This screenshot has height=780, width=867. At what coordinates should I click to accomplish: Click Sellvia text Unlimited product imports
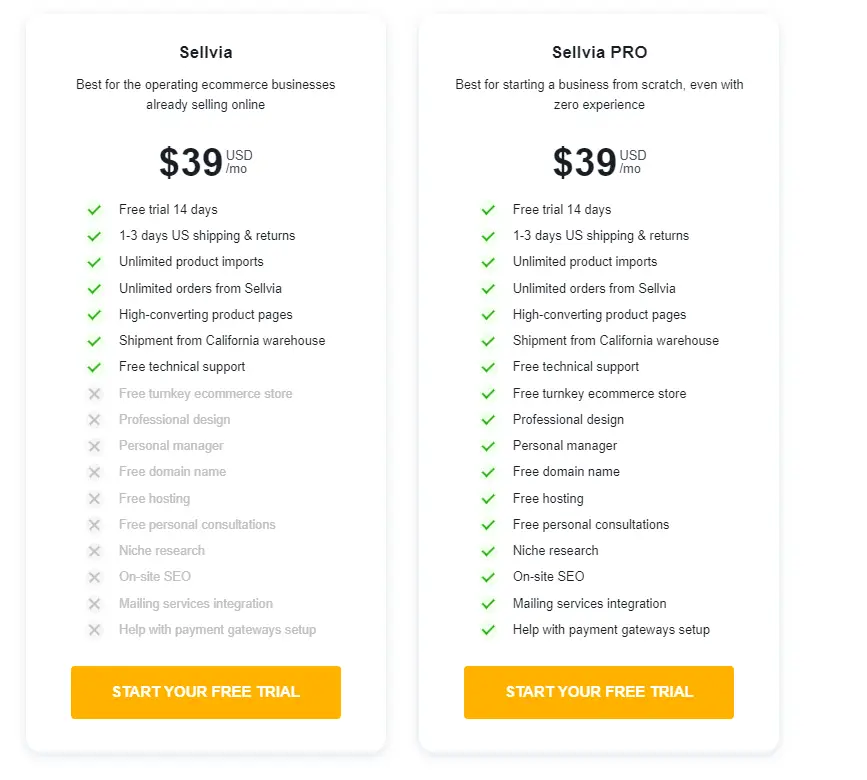pos(191,262)
